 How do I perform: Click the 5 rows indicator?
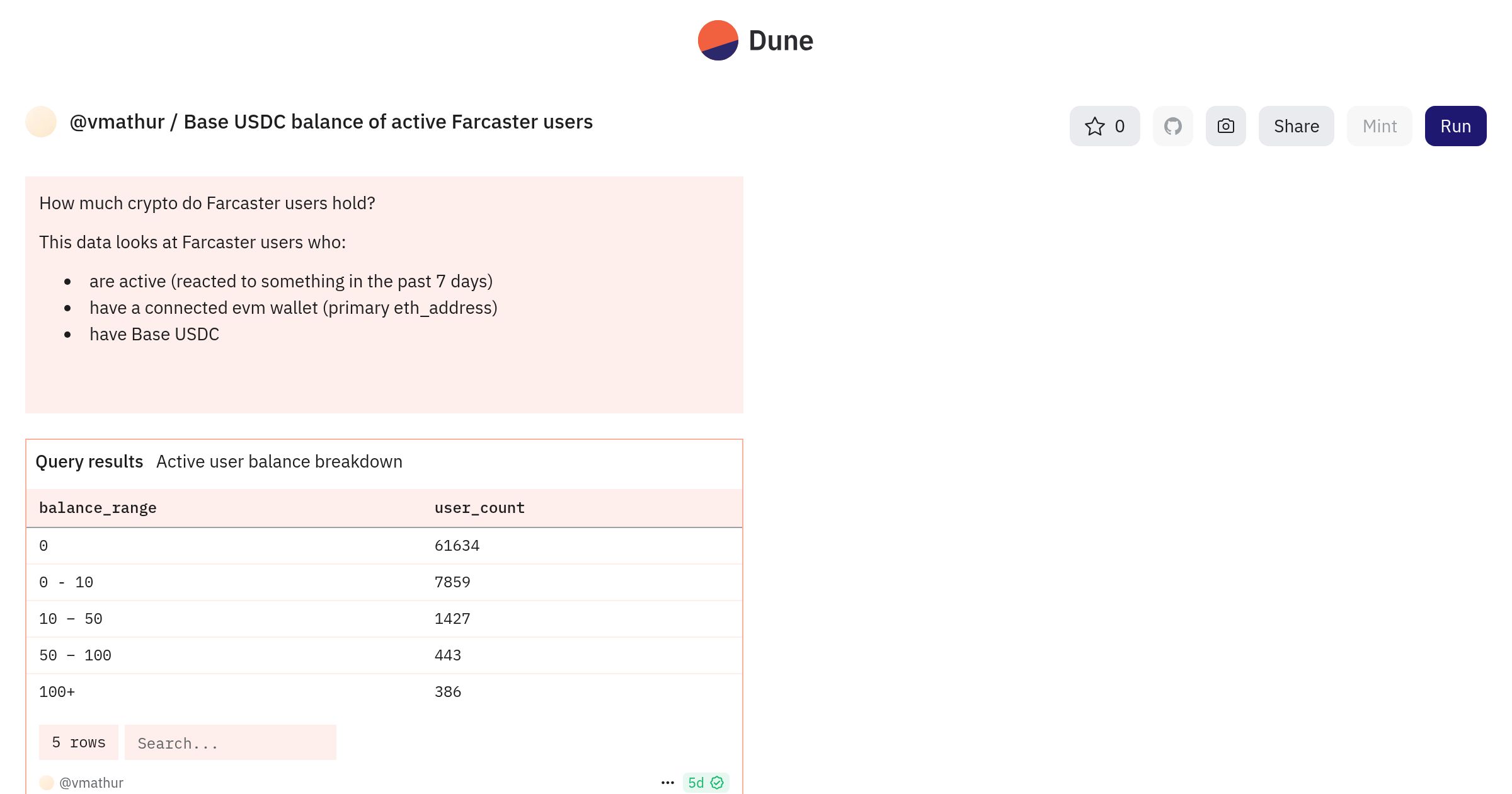[79, 742]
